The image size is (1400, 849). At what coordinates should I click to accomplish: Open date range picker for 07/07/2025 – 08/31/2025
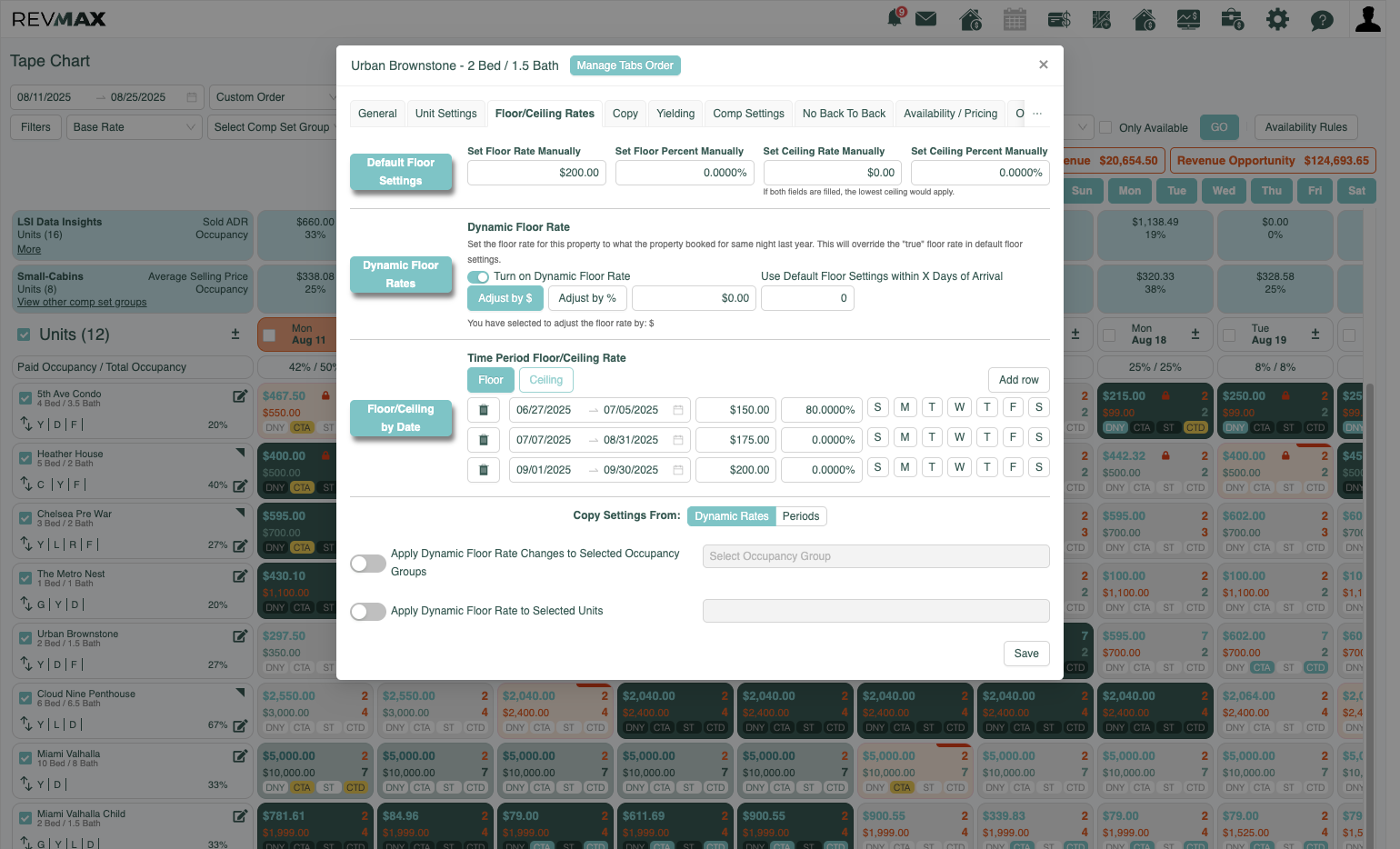600,440
